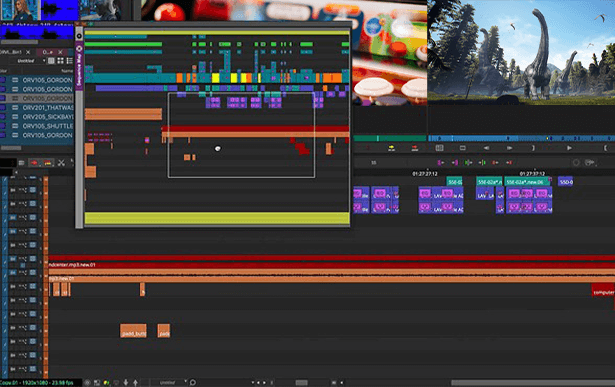Viewport: 615px width, 387px height.
Task: Click the Mark In bracket at the far right
Action: [606, 148]
